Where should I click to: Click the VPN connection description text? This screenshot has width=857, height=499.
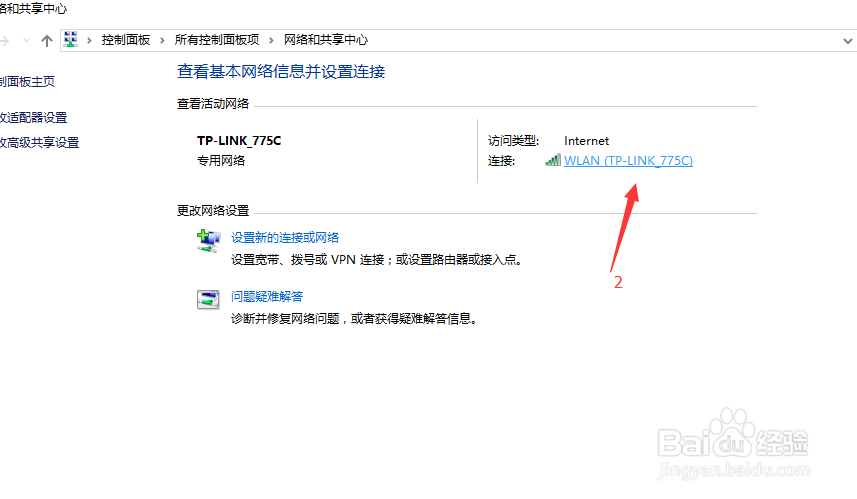tap(378, 260)
